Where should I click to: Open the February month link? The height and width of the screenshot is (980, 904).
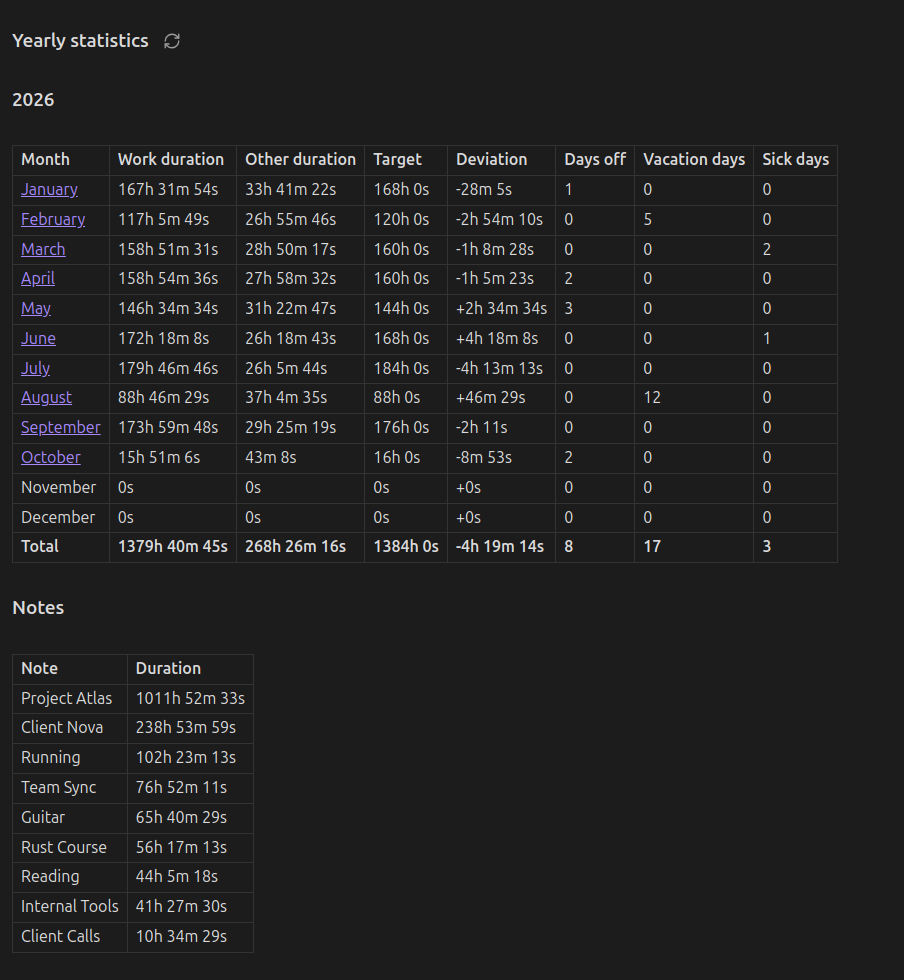pyautogui.click(x=53, y=219)
